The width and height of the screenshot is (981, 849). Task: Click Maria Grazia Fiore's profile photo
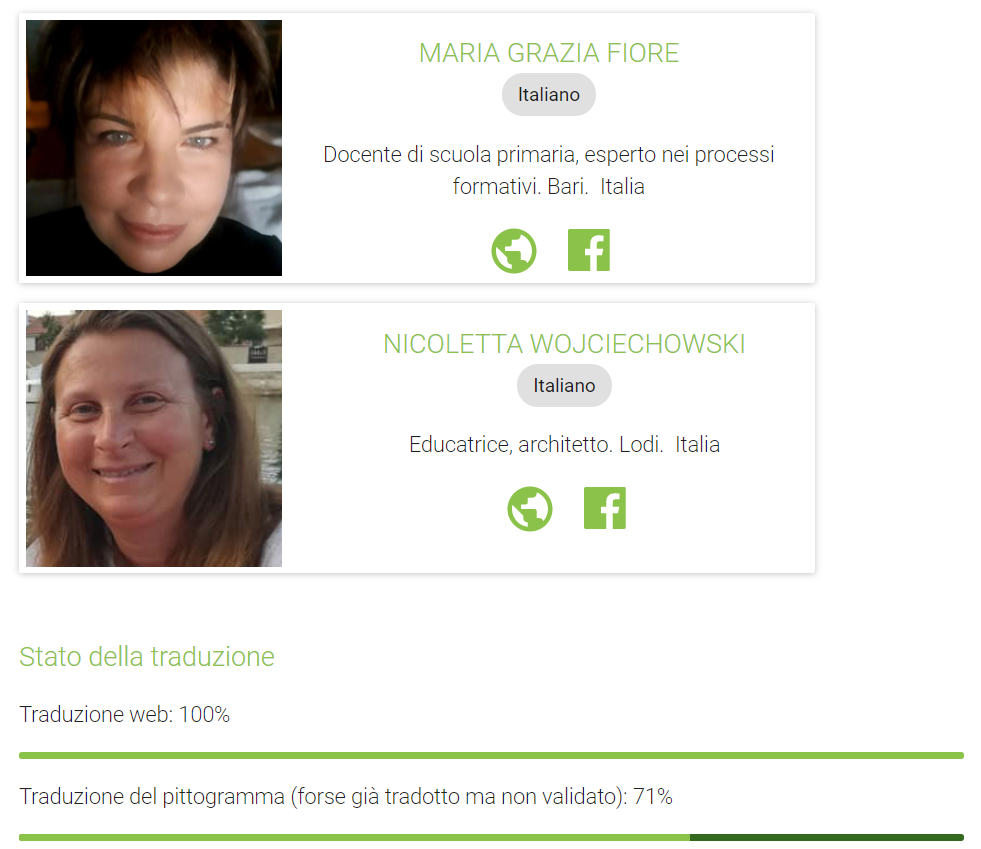pyautogui.click(x=154, y=148)
